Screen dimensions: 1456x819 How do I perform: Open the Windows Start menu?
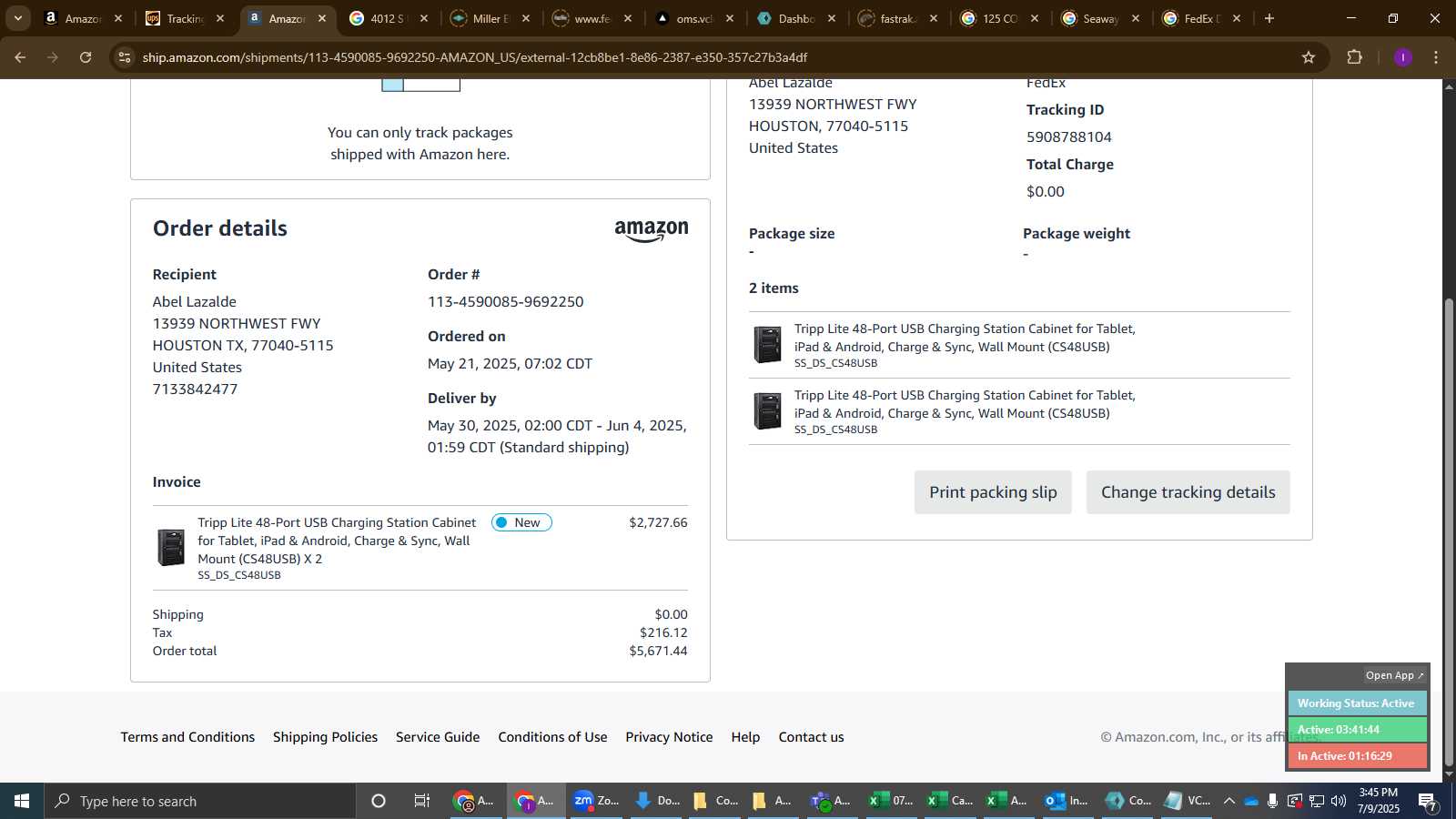coord(22,801)
